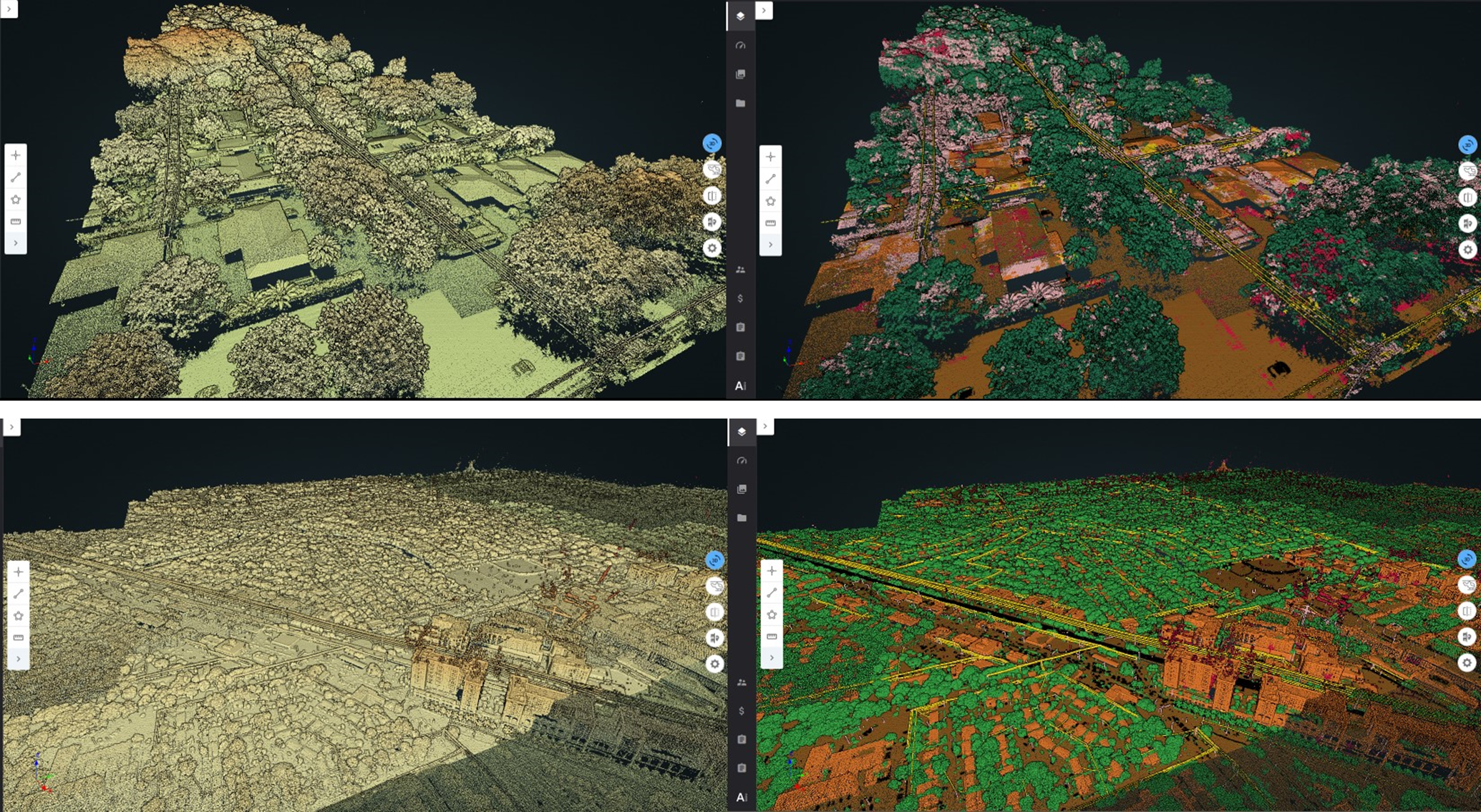Select the line distance tool in bottom-left viewer
The height and width of the screenshot is (812, 1481).
pyautogui.click(x=19, y=594)
